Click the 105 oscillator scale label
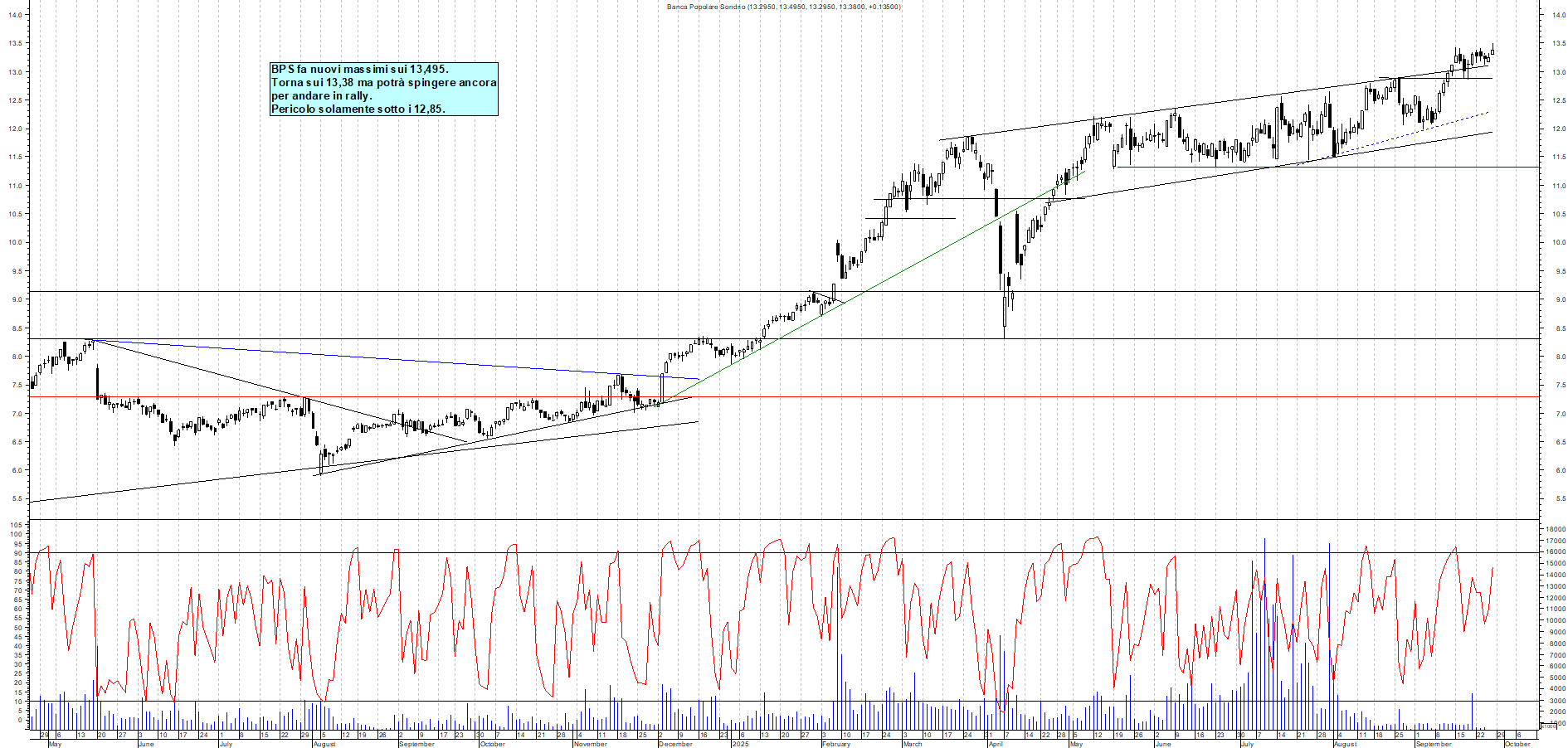 tap(16, 525)
